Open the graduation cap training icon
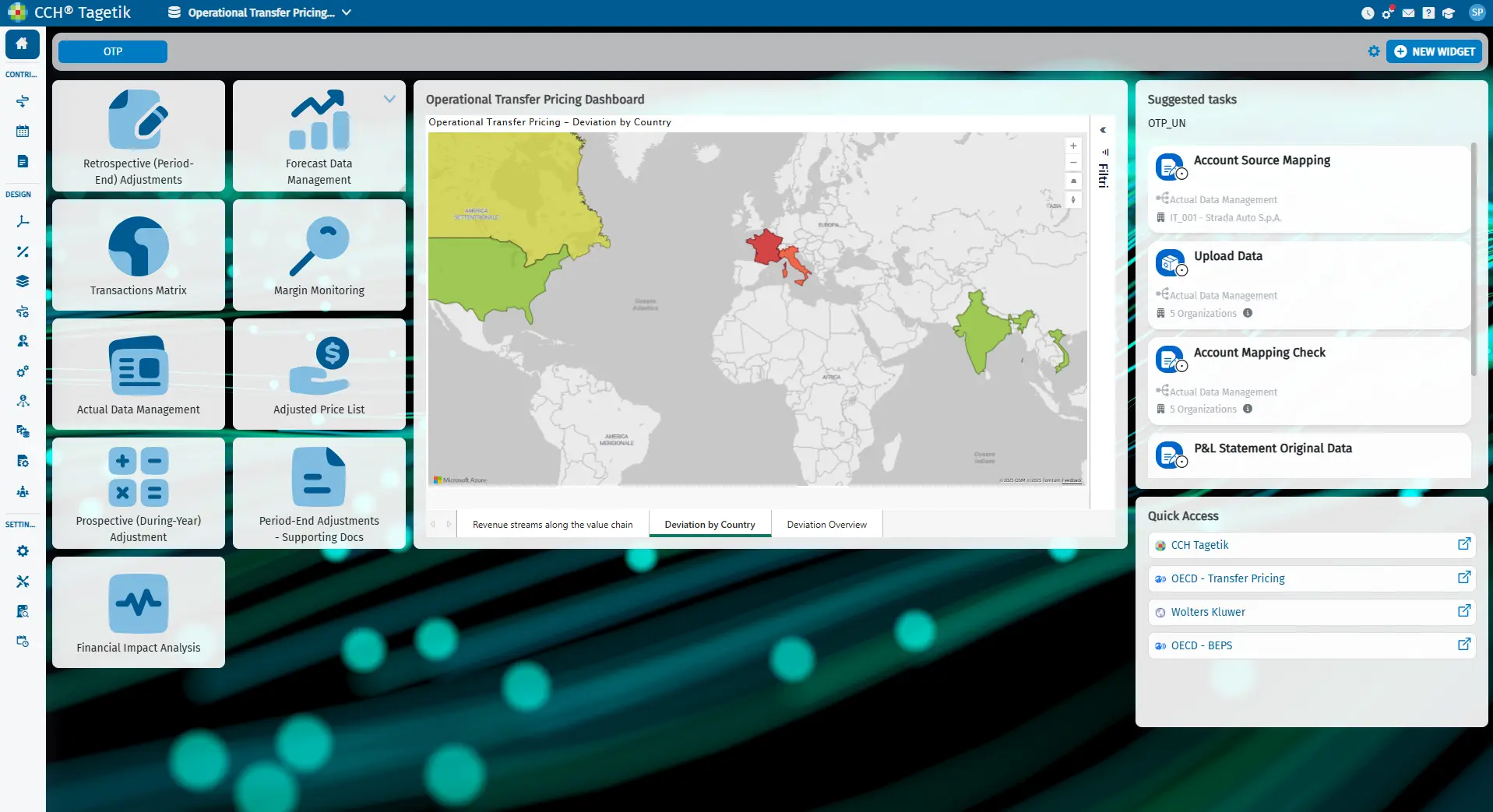The height and width of the screenshot is (812, 1493). pos(1449,12)
